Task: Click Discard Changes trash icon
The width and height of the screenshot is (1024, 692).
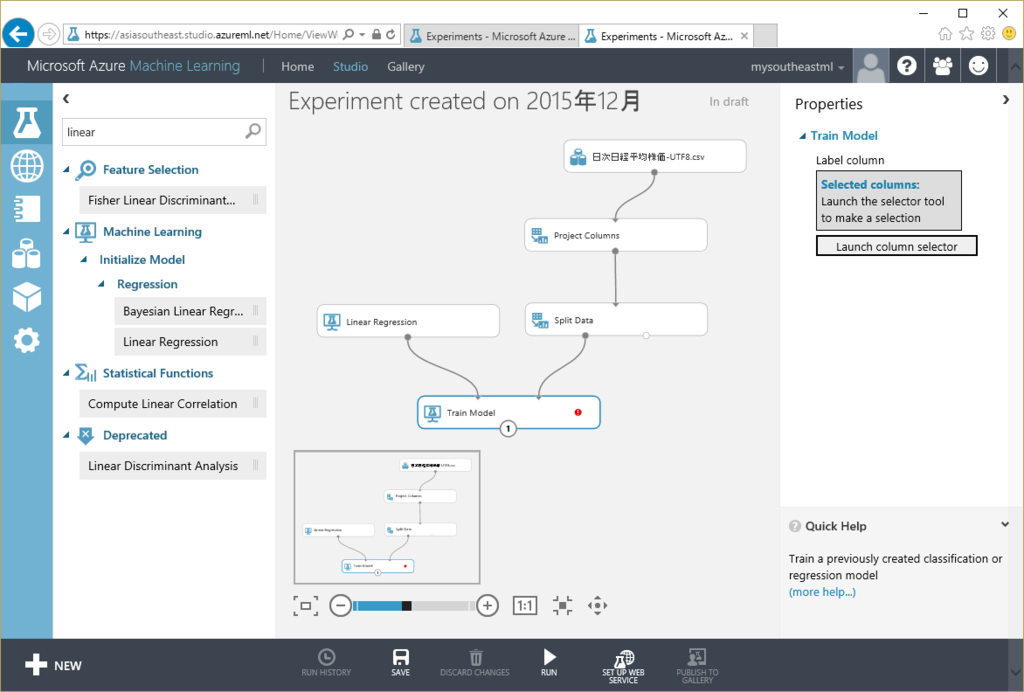Action: pos(475,663)
